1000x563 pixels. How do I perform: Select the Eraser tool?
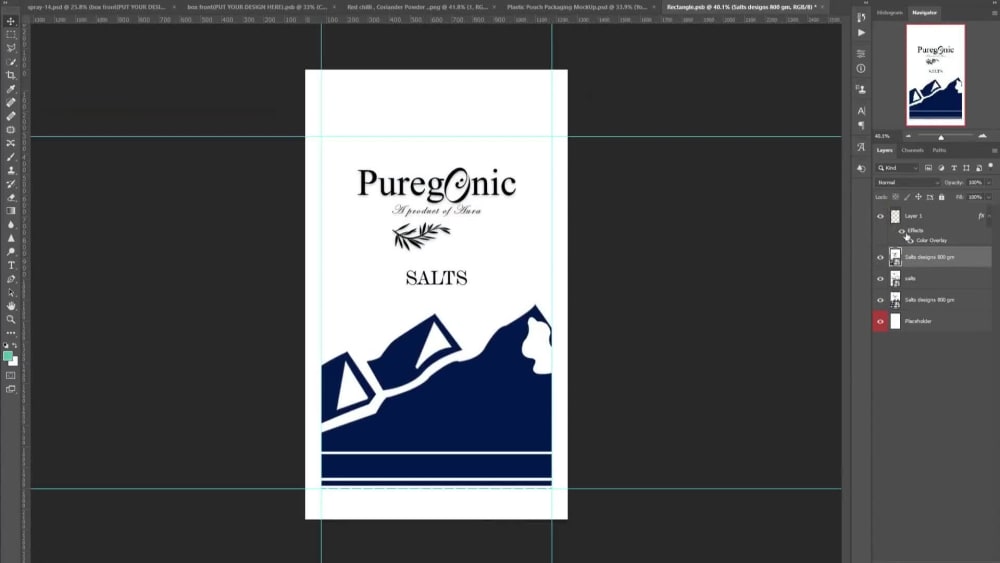[x=11, y=197]
